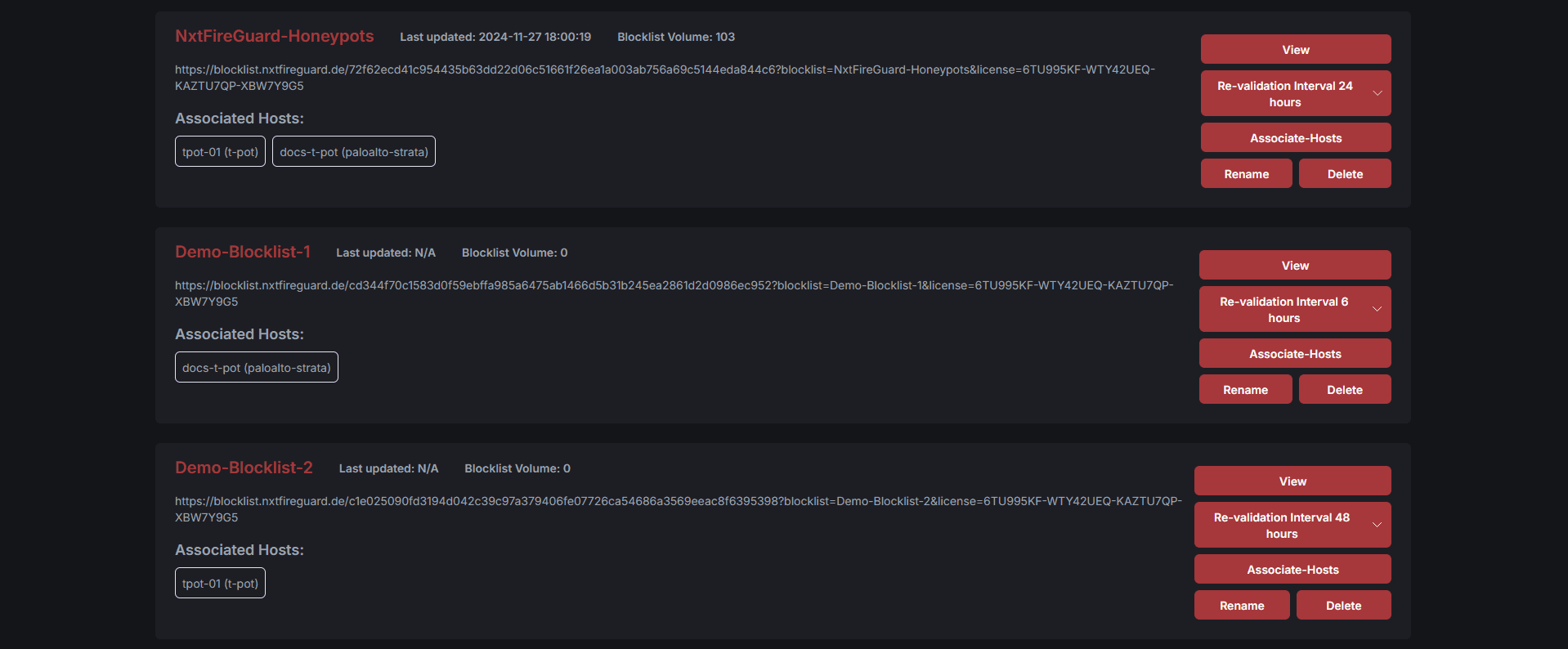The height and width of the screenshot is (649, 1568).
Task: Click View on Demo-Blocklist-2
Action: (1292, 481)
